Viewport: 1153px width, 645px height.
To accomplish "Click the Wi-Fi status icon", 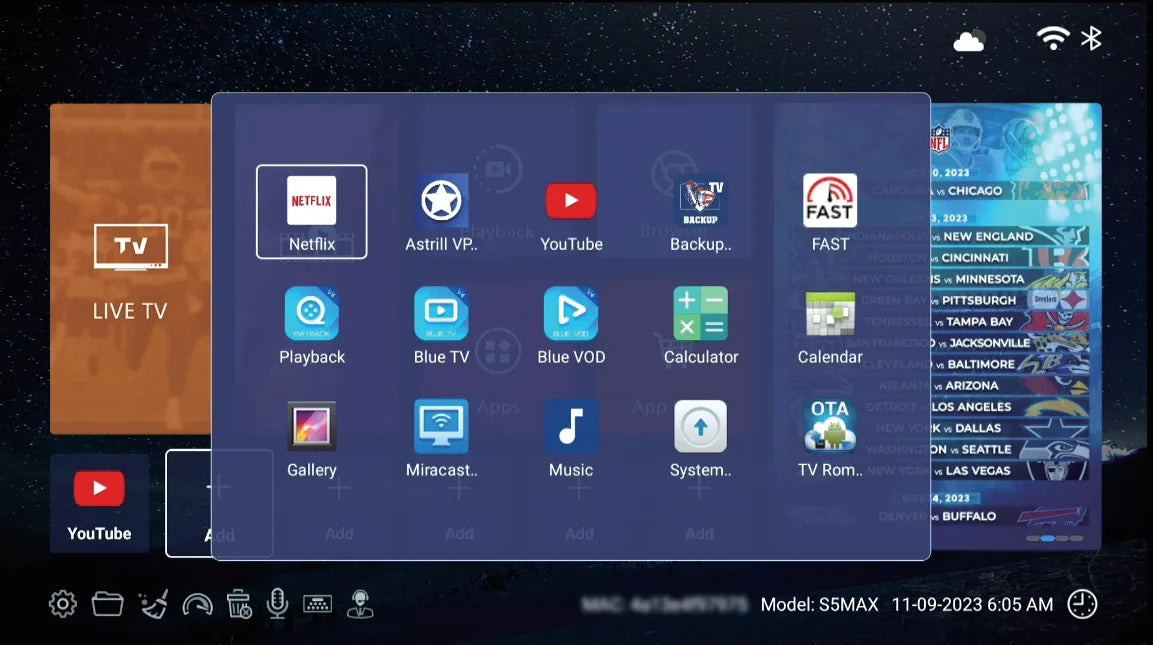I will (x=1053, y=38).
